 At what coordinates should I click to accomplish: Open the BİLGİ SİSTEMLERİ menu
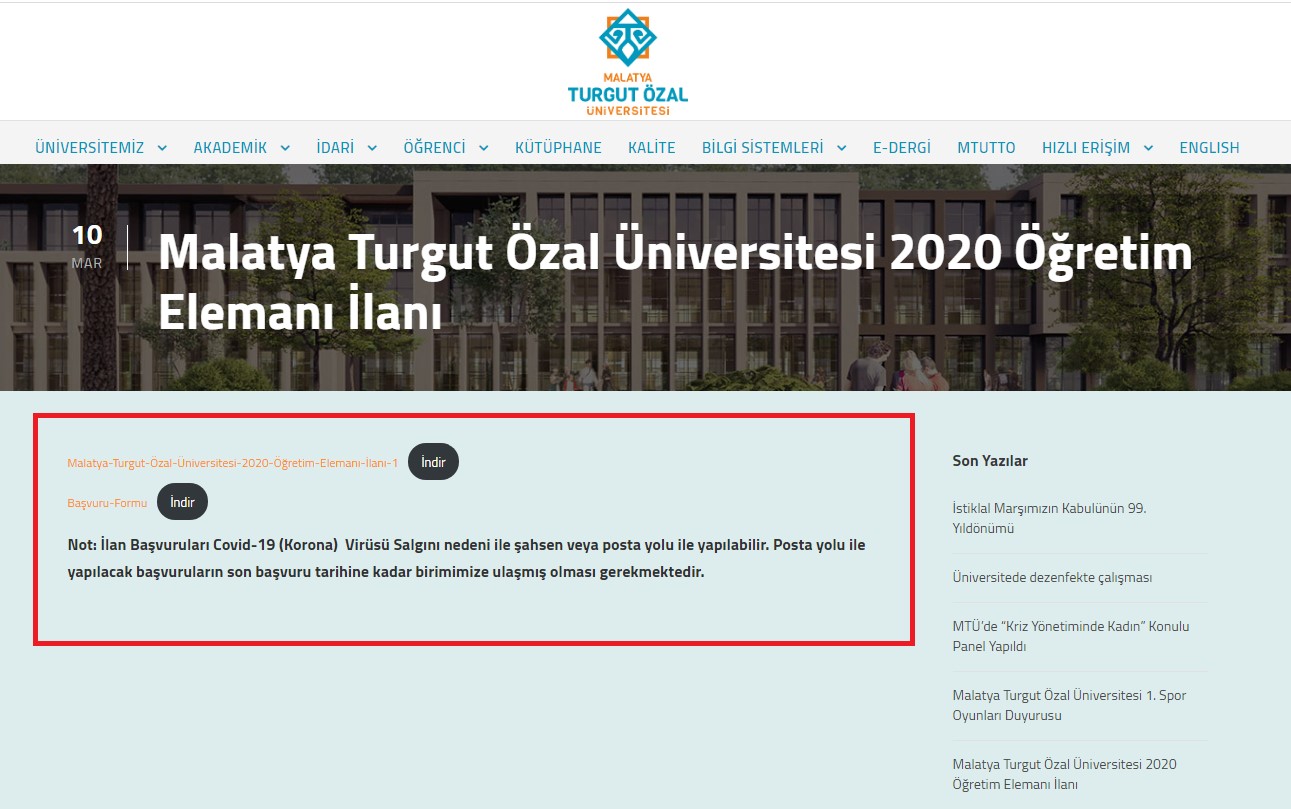pyautogui.click(x=763, y=147)
